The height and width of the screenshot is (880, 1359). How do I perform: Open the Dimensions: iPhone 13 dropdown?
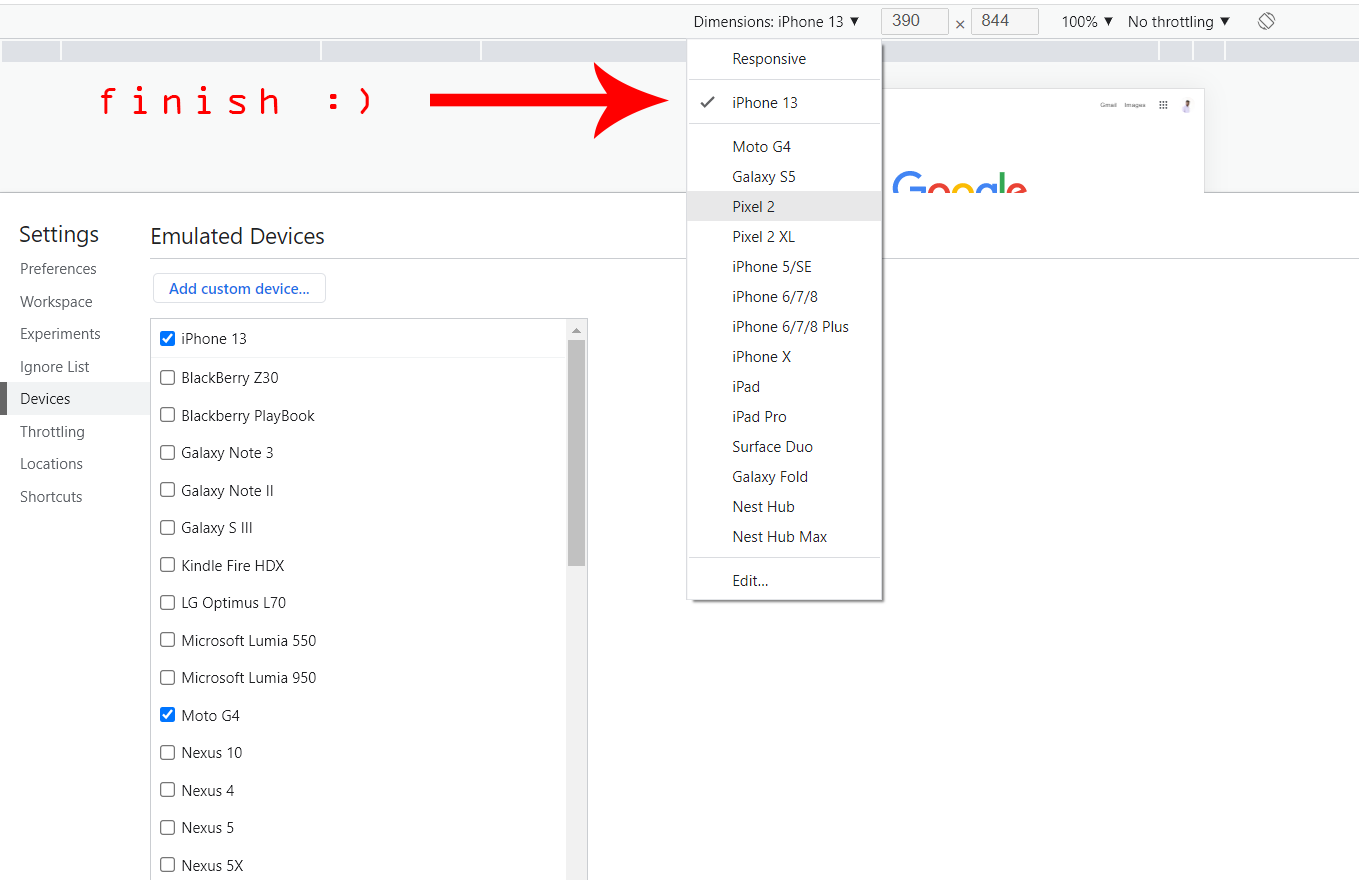[776, 21]
